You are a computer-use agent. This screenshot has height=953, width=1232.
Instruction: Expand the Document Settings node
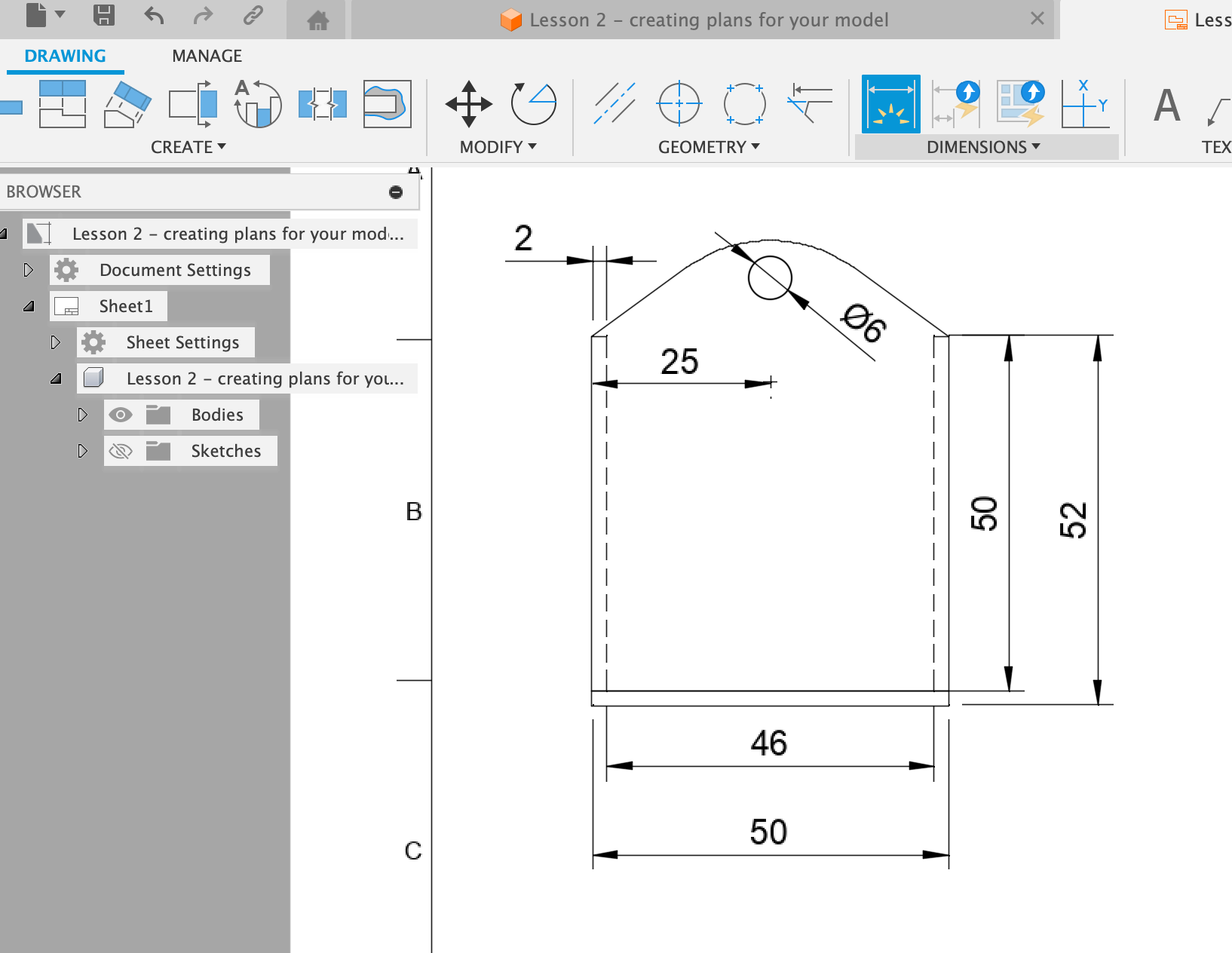click(x=29, y=270)
